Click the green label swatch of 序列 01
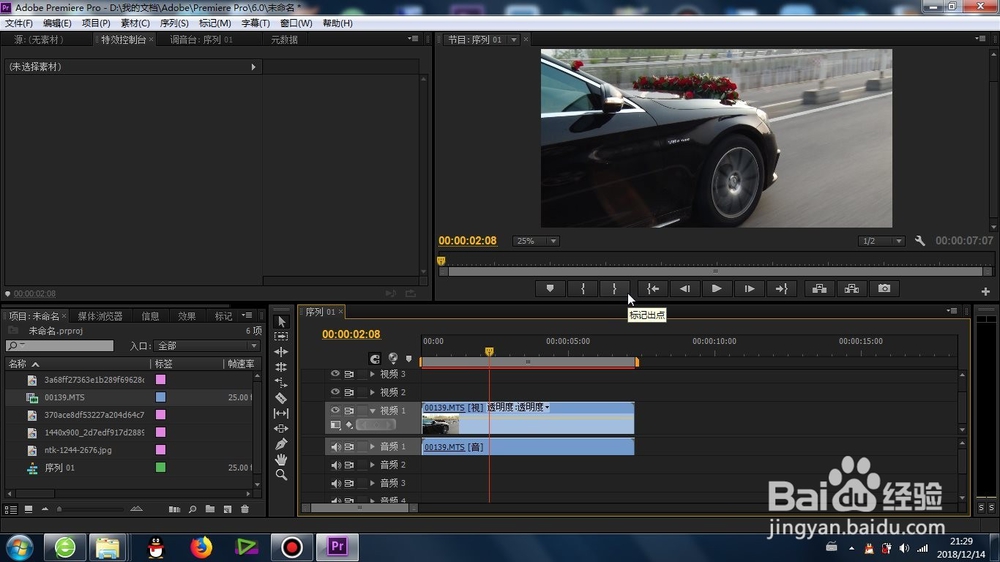 click(161, 468)
